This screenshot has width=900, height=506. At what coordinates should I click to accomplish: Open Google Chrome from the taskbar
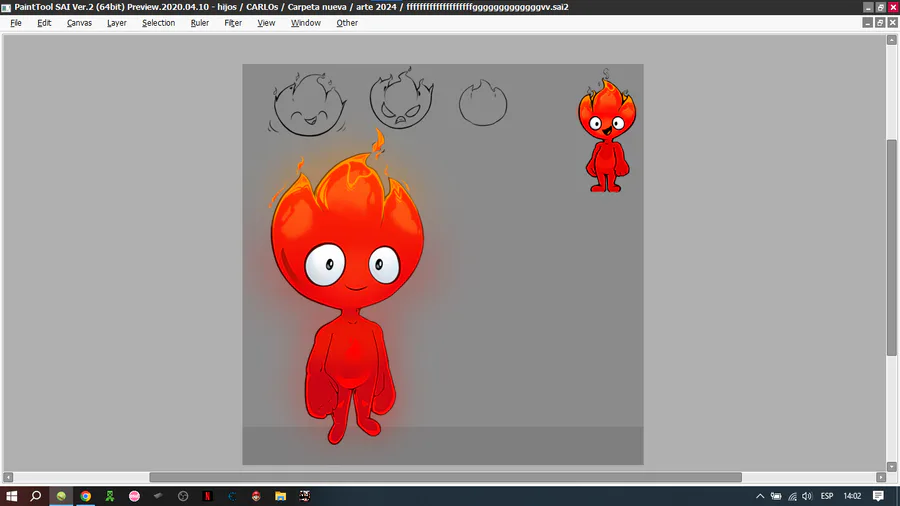pyautogui.click(x=86, y=496)
